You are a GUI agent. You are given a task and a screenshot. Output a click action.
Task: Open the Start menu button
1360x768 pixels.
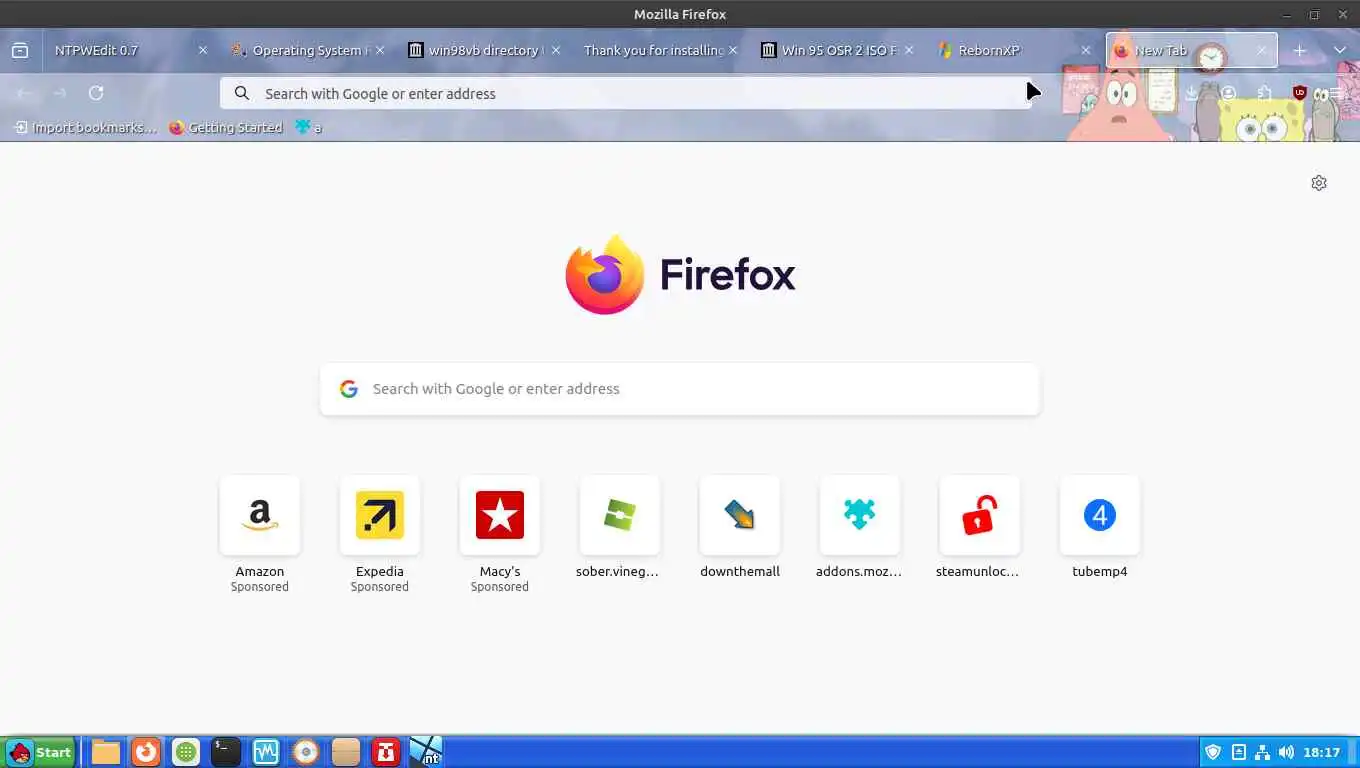coord(40,752)
